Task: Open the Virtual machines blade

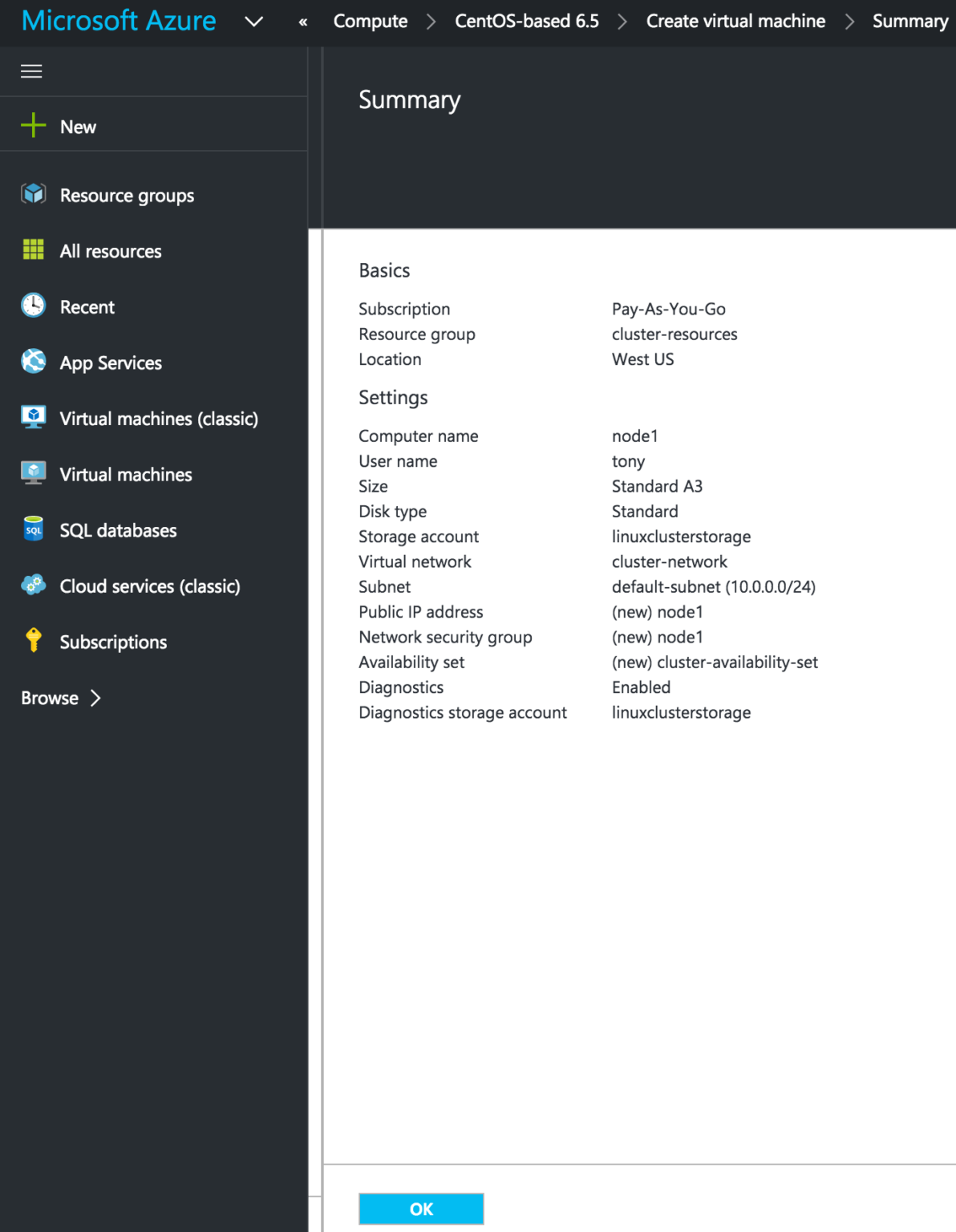Action: (x=125, y=474)
